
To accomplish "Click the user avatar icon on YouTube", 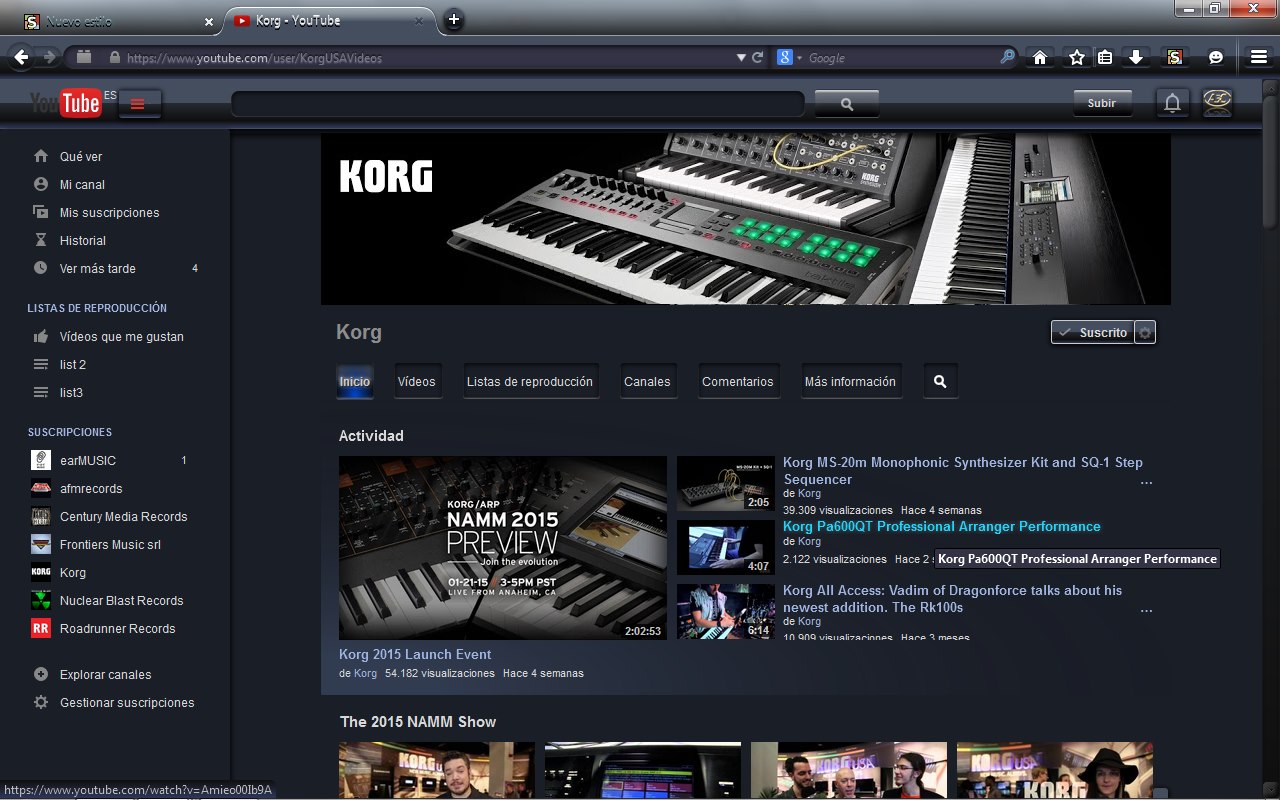I will click(1217, 103).
